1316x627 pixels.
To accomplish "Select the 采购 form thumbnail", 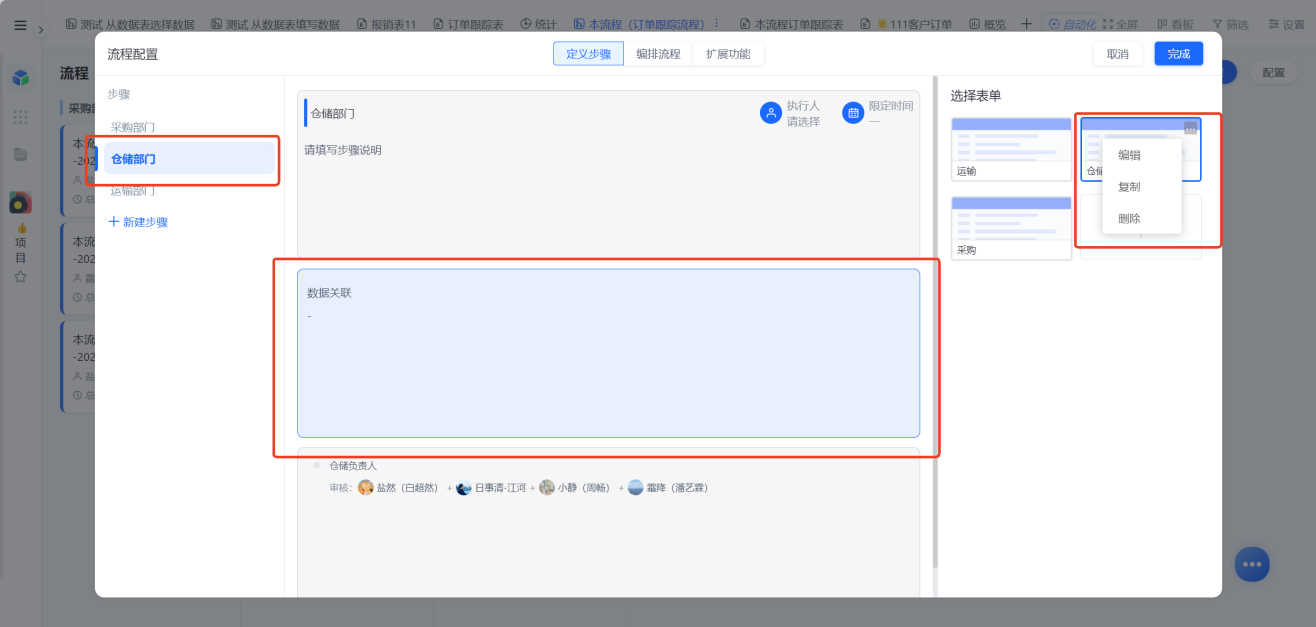I will pos(1011,228).
